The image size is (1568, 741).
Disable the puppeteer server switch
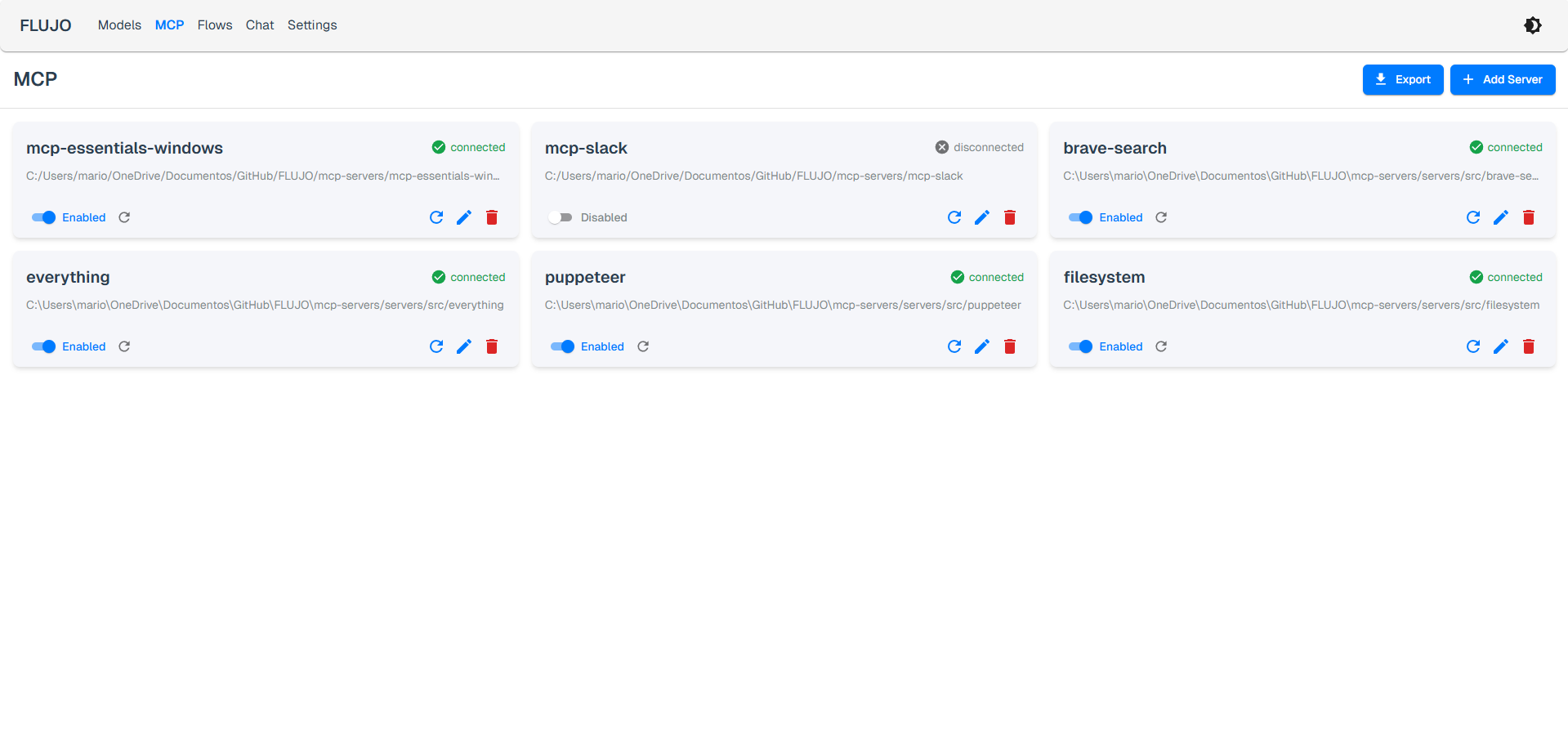[562, 346]
